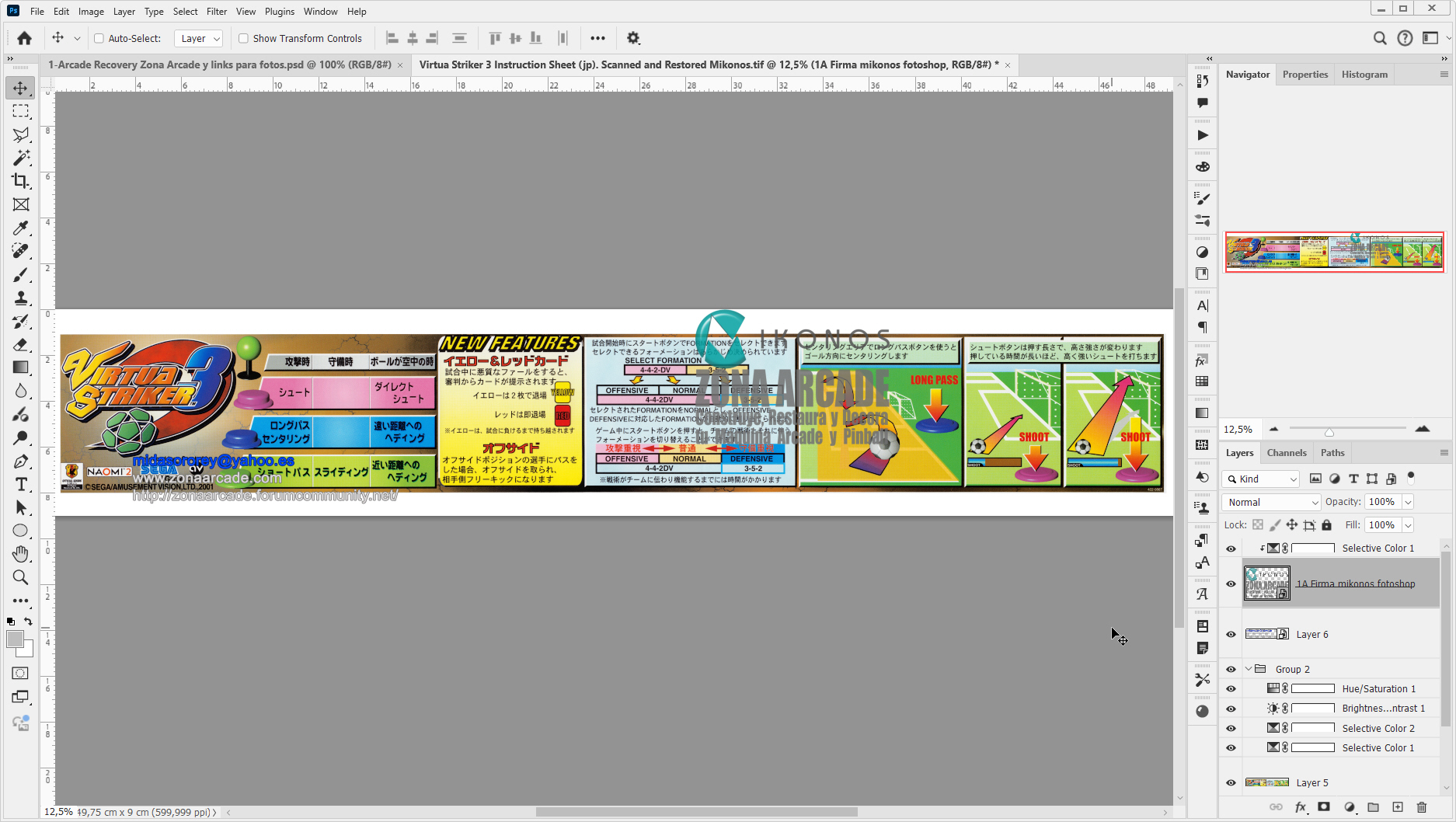Select the Rectangular Marquee tool
1456x822 pixels.
tap(21, 111)
